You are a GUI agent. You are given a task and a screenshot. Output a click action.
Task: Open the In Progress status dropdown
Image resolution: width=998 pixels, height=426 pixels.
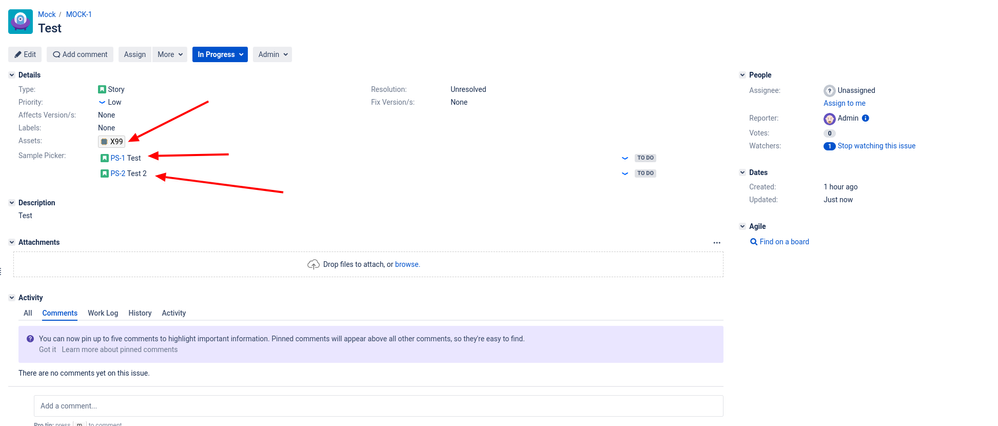(x=220, y=54)
